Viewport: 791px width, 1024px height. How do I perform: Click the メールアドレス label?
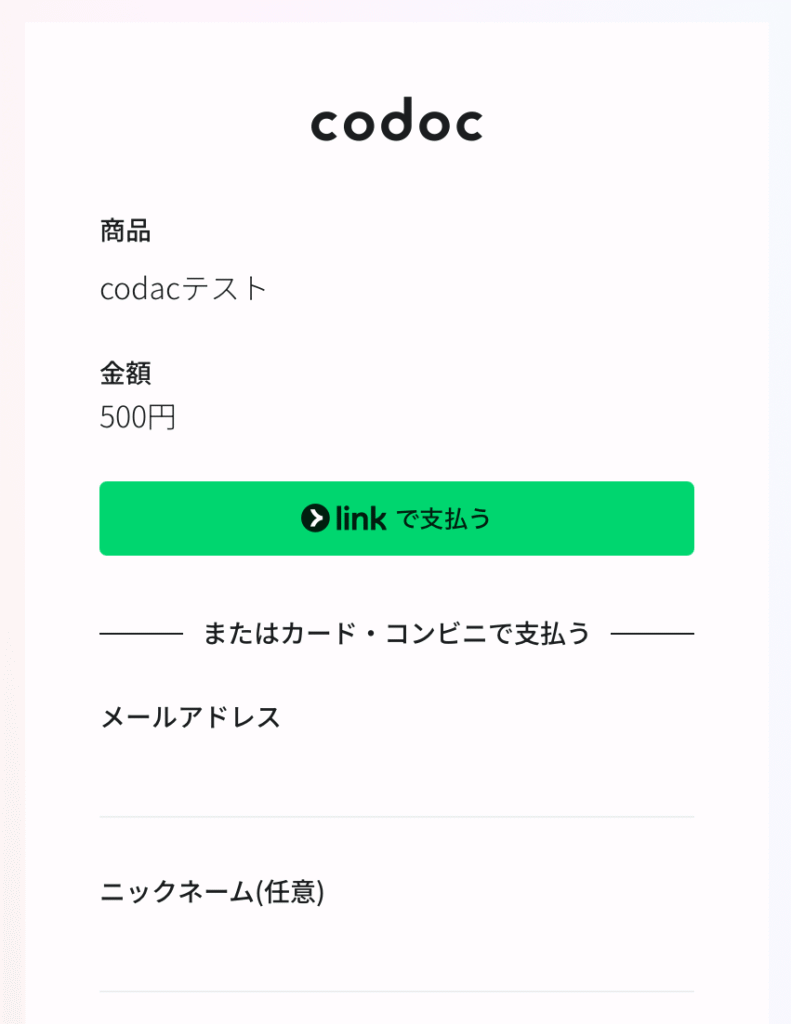(x=190, y=718)
